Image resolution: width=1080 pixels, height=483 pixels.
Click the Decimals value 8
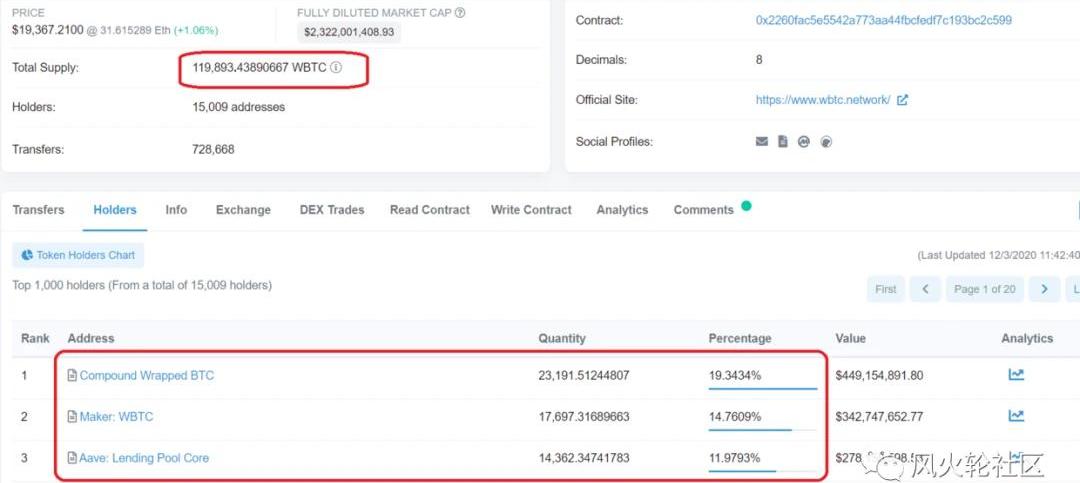[759, 60]
